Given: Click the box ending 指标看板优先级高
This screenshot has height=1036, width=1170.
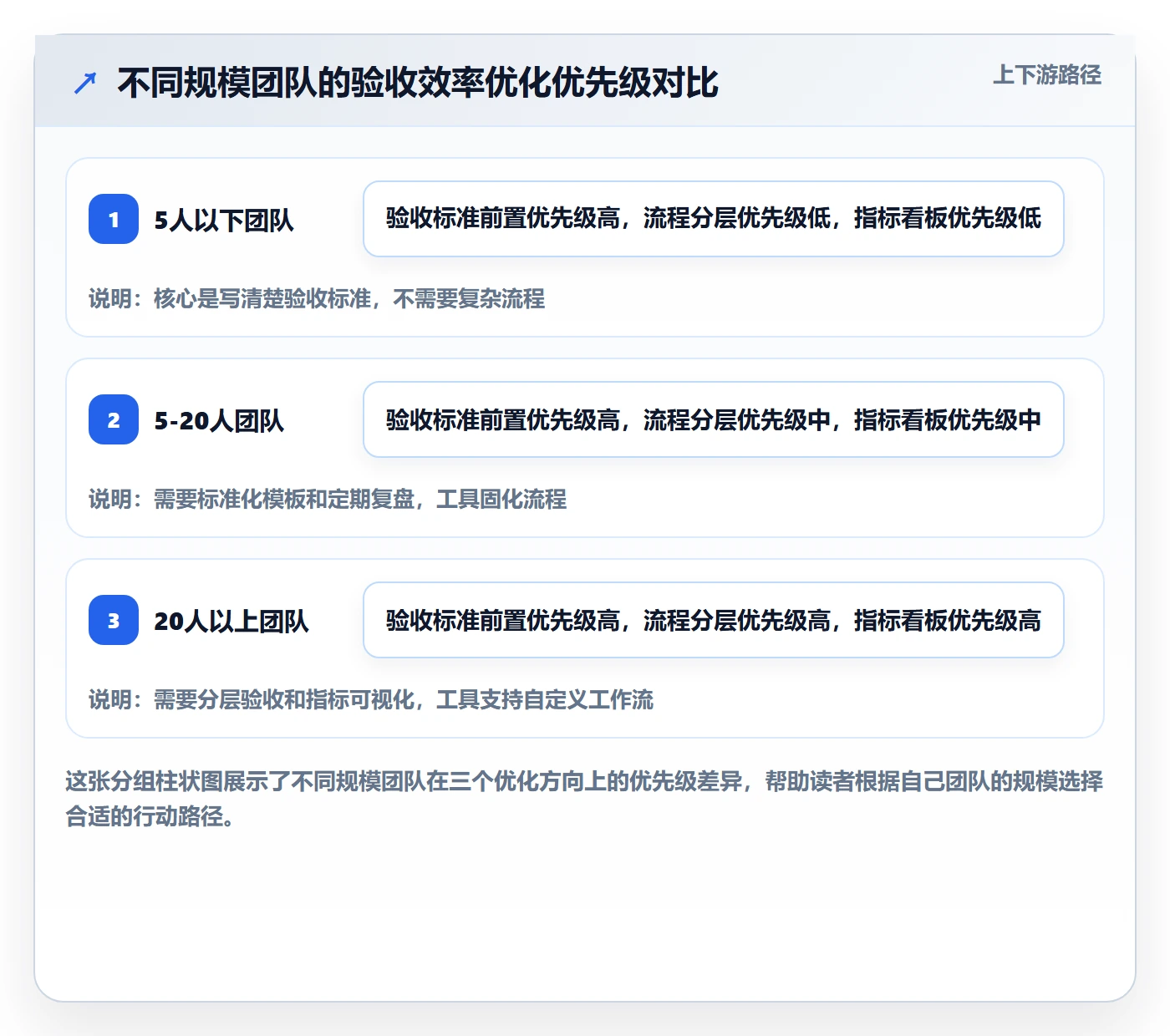Looking at the screenshot, I should point(714,620).
